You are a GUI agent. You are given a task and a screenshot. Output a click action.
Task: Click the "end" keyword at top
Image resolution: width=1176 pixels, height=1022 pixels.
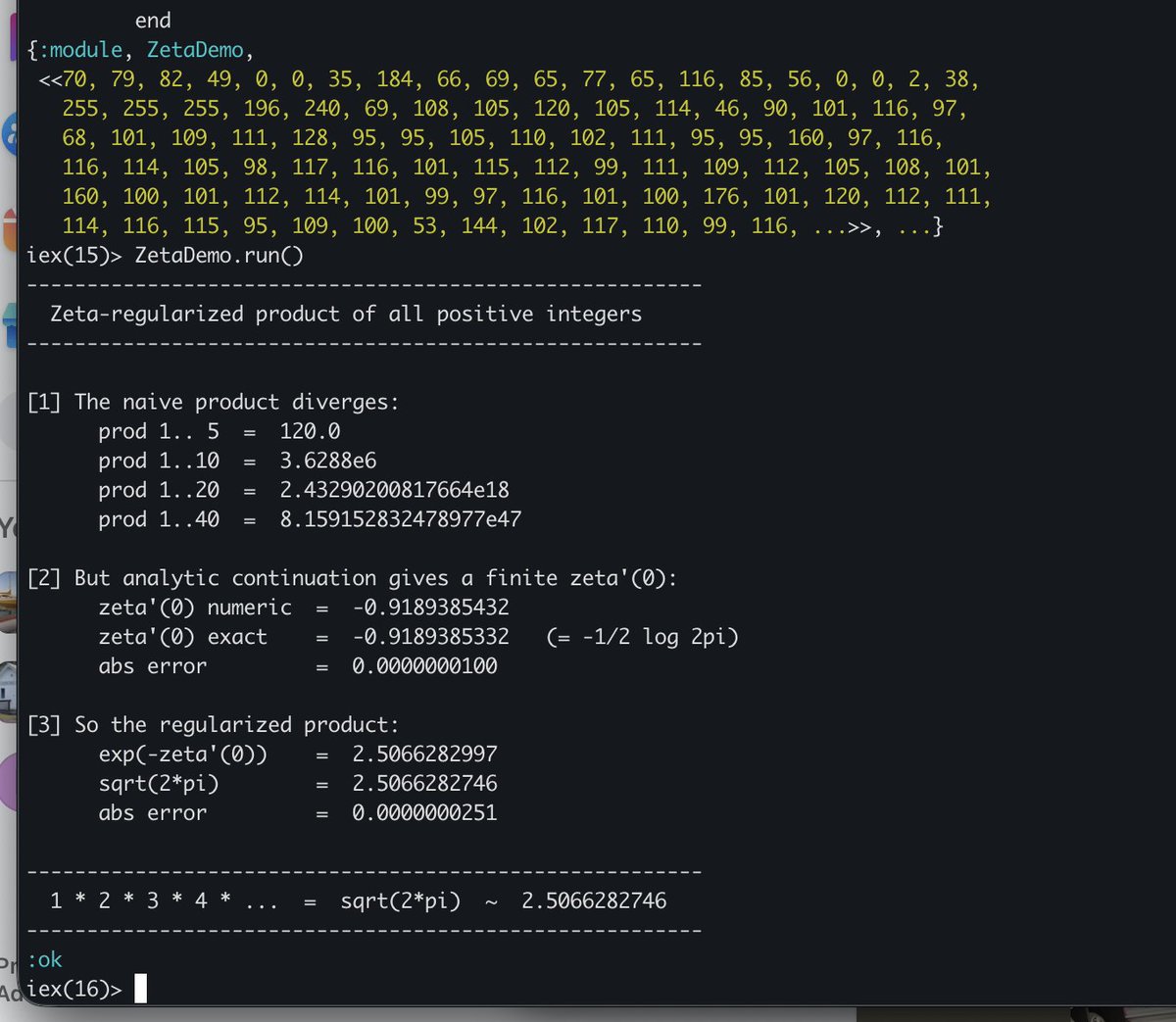pyautogui.click(x=153, y=21)
